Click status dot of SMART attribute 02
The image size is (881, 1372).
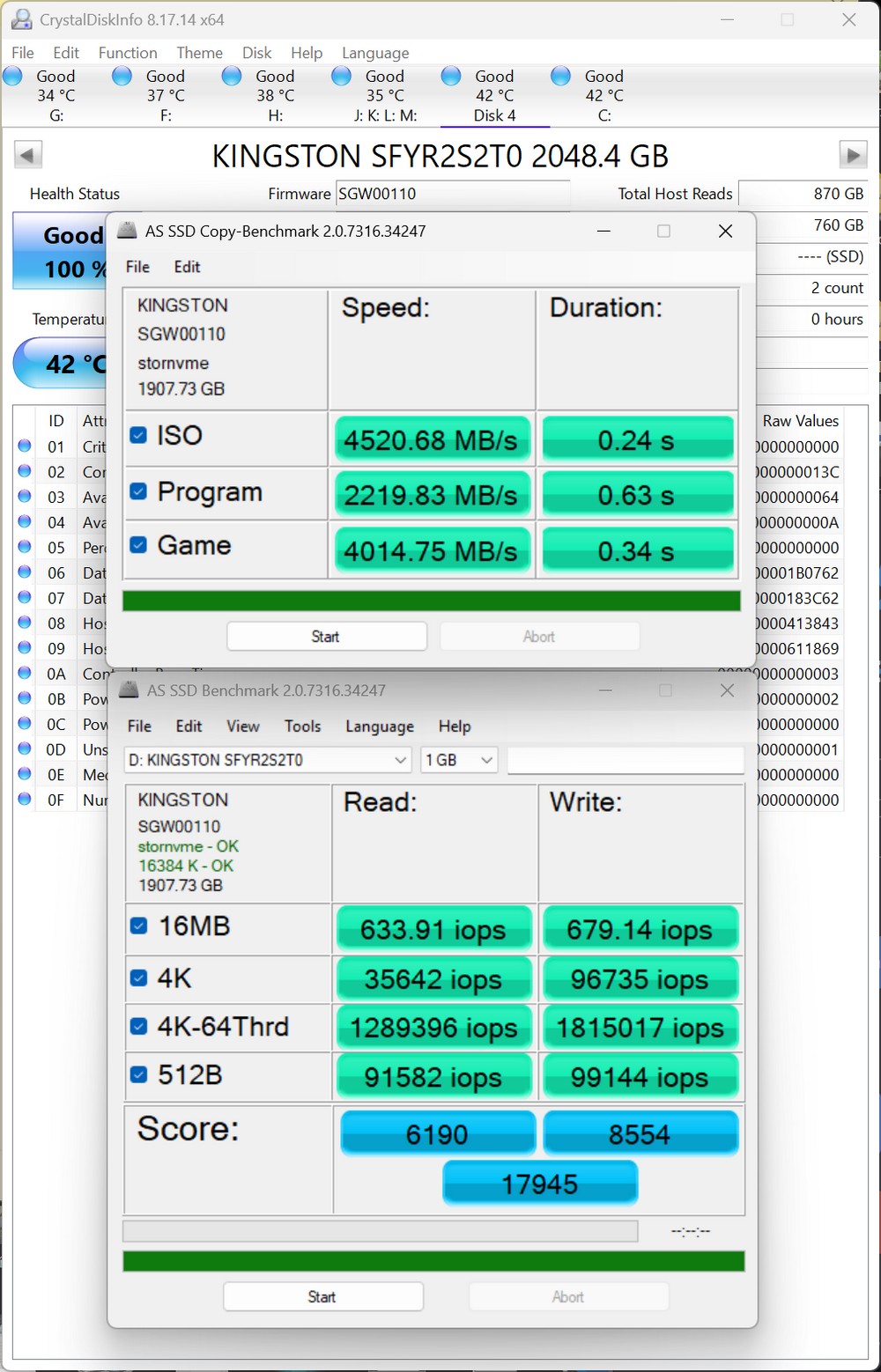(25, 471)
